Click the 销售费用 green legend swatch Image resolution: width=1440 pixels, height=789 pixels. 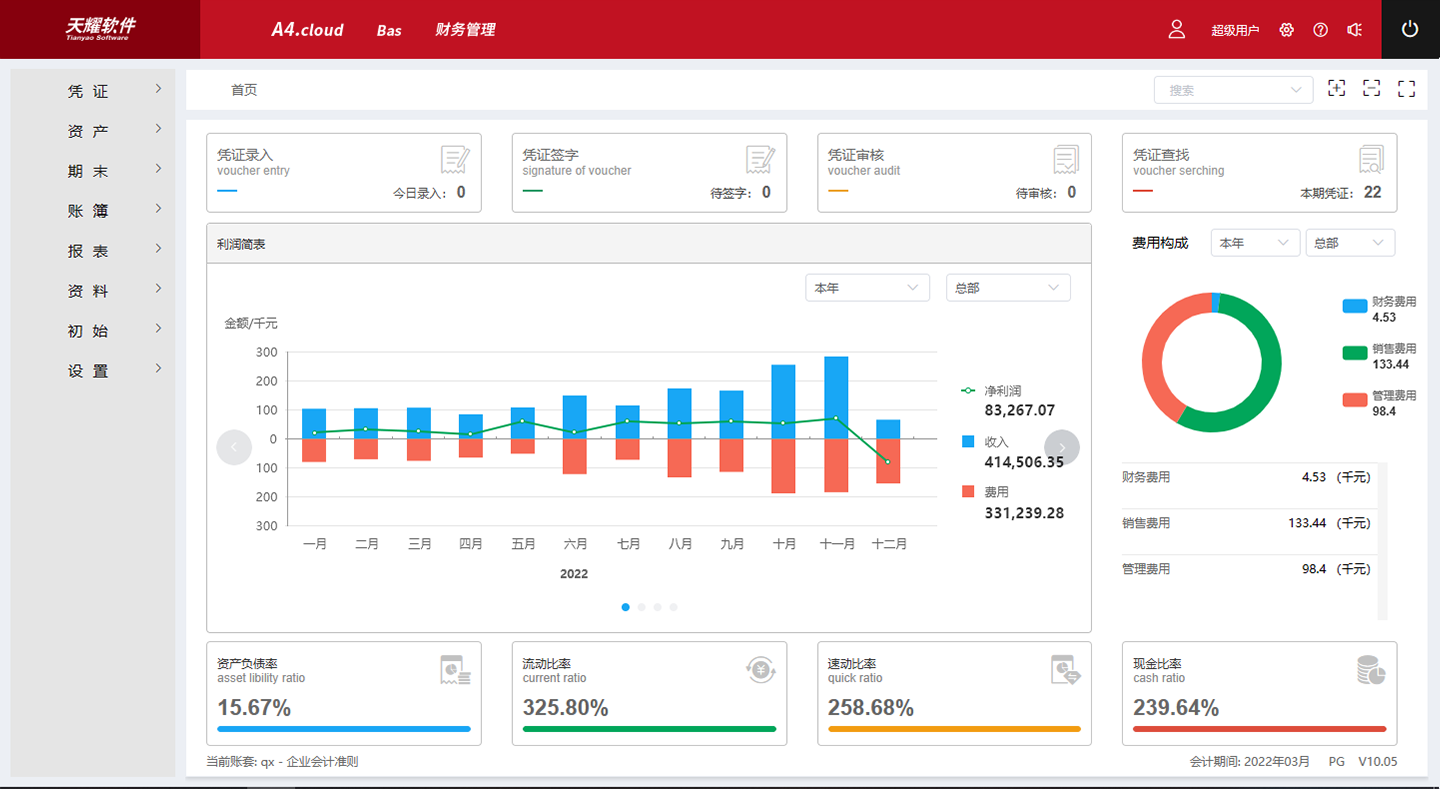click(x=1354, y=352)
